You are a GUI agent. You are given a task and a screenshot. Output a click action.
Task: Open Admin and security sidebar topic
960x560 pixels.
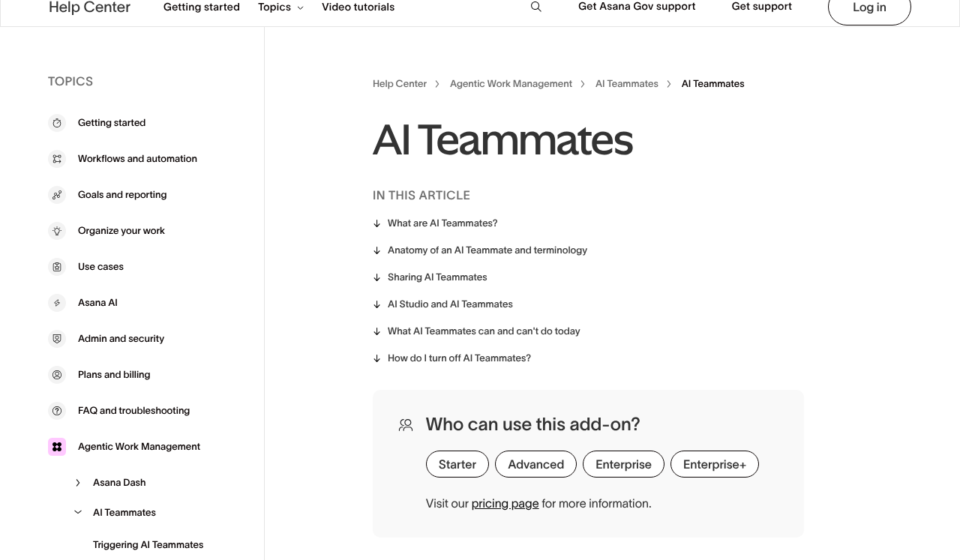coord(121,338)
